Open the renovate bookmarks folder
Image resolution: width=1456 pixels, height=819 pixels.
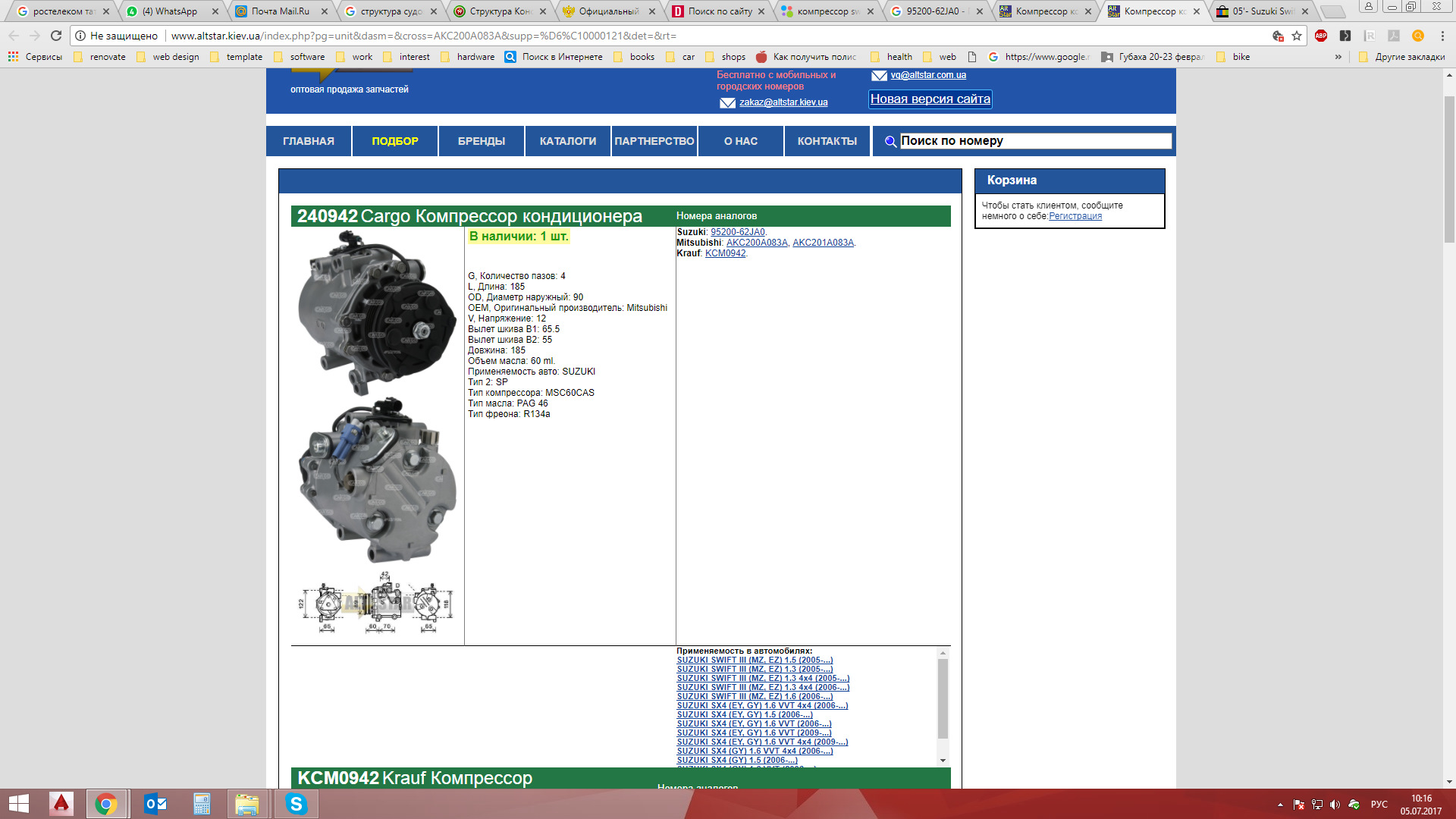pyautogui.click(x=100, y=57)
